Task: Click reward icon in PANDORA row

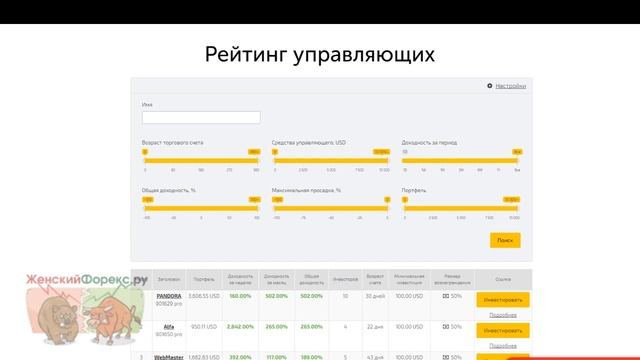Action: tap(446, 296)
